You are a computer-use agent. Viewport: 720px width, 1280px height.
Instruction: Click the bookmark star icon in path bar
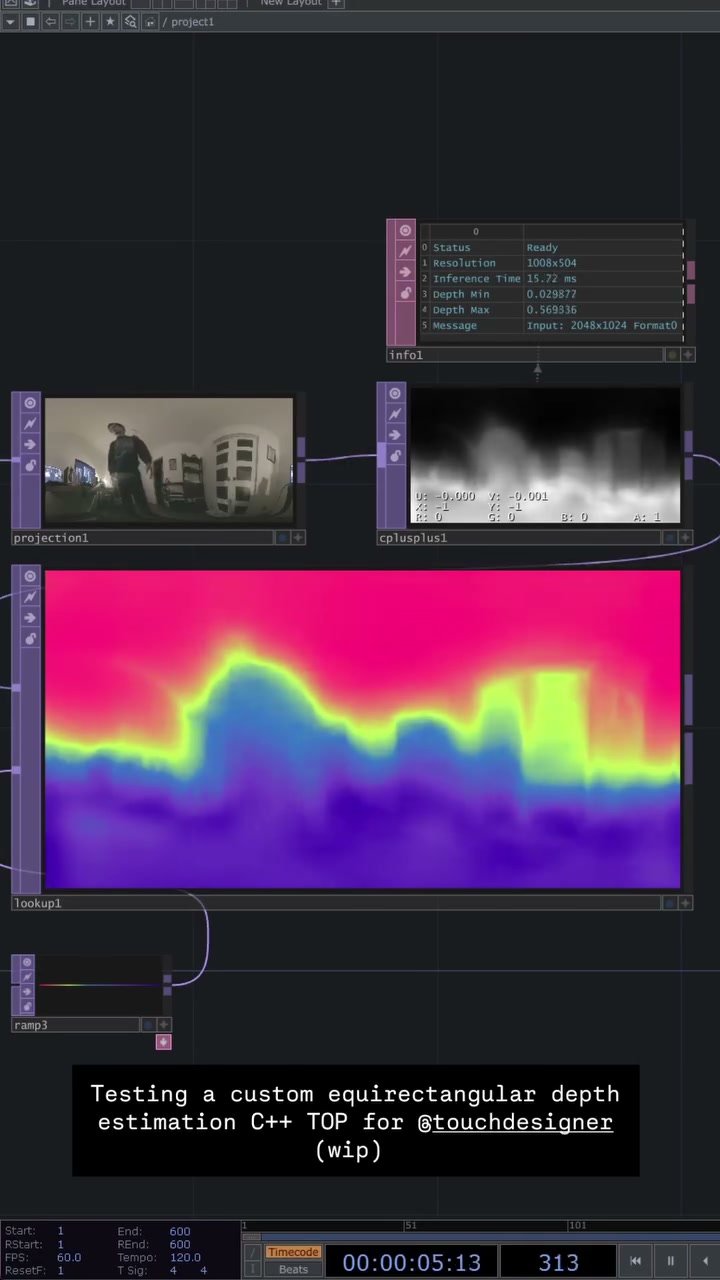(110, 22)
